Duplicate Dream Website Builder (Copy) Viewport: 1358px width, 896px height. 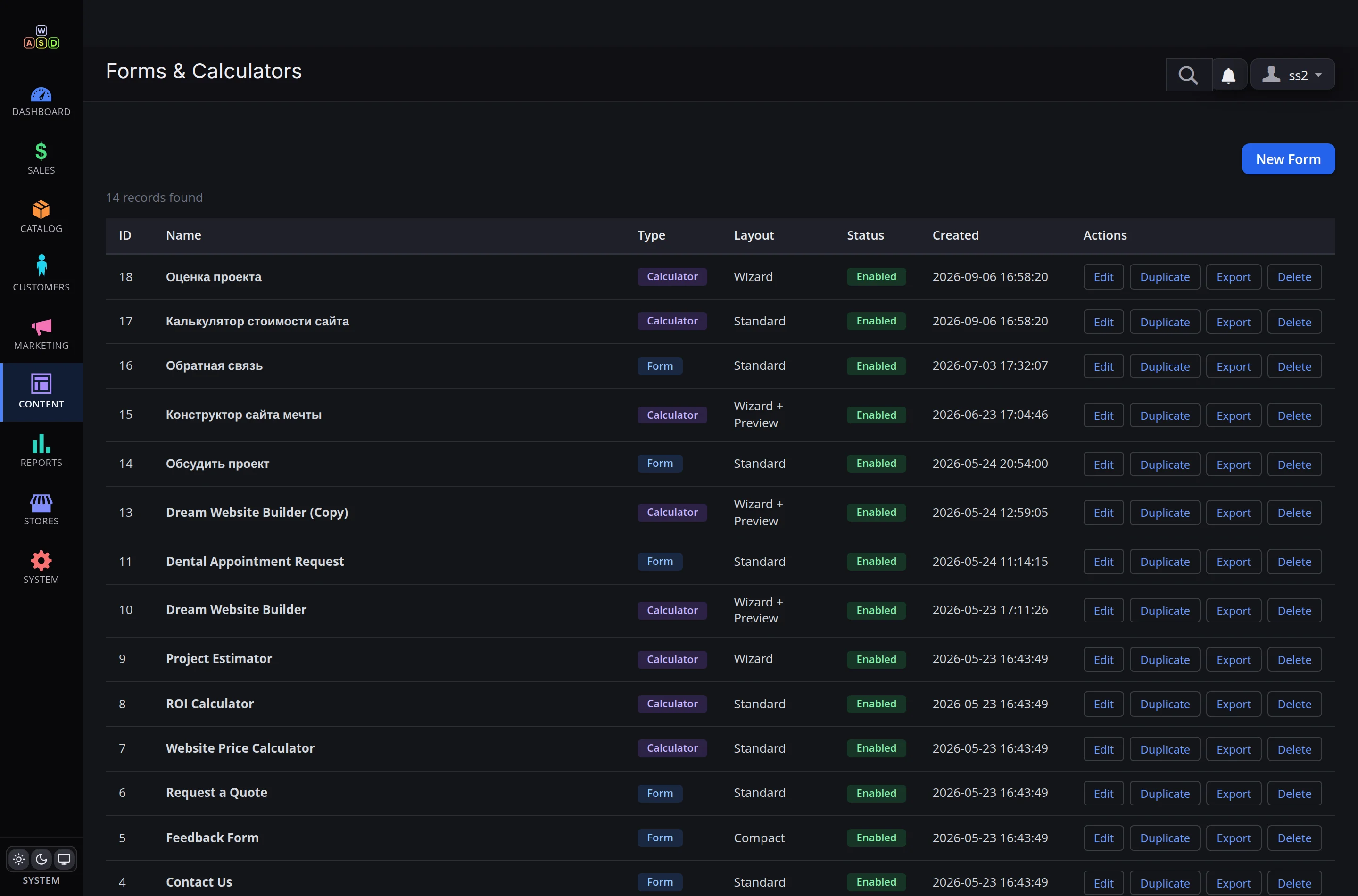[x=1164, y=513]
